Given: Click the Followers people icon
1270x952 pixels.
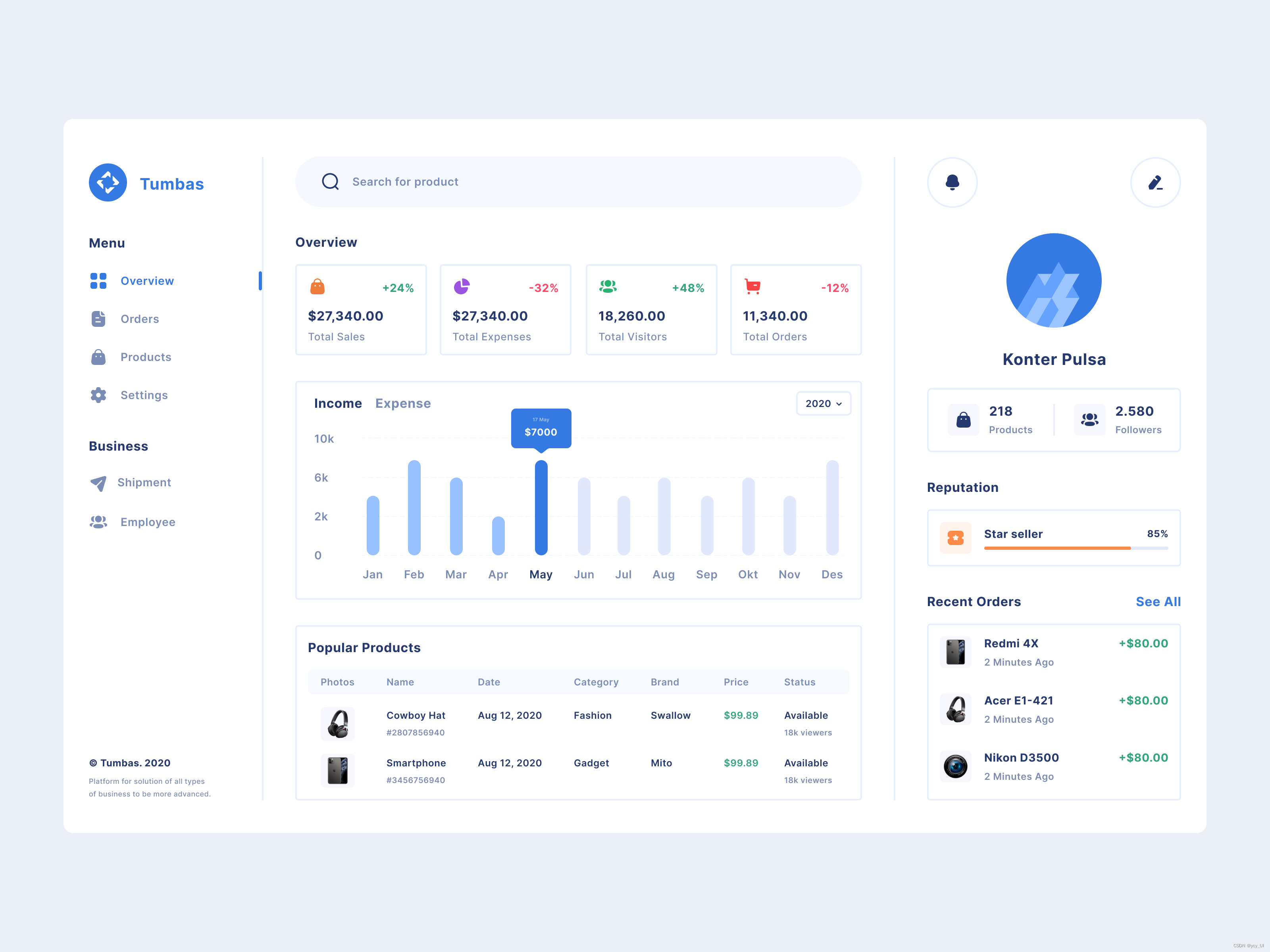Looking at the screenshot, I should 1089,420.
